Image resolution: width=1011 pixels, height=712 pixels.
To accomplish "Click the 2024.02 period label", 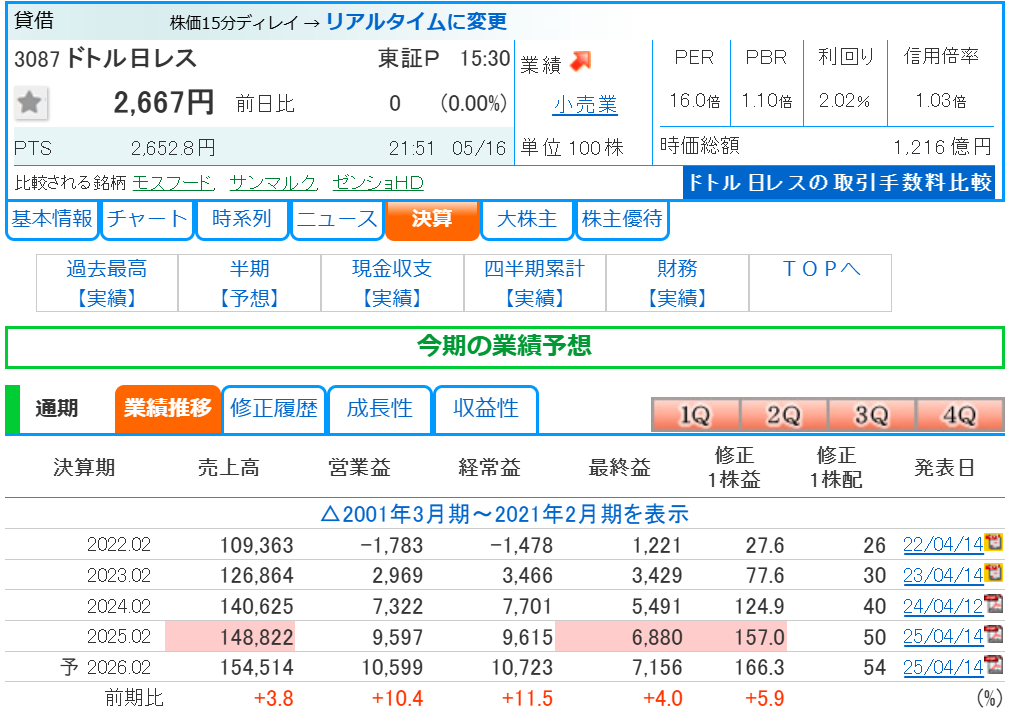I will (x=119, y=606).
